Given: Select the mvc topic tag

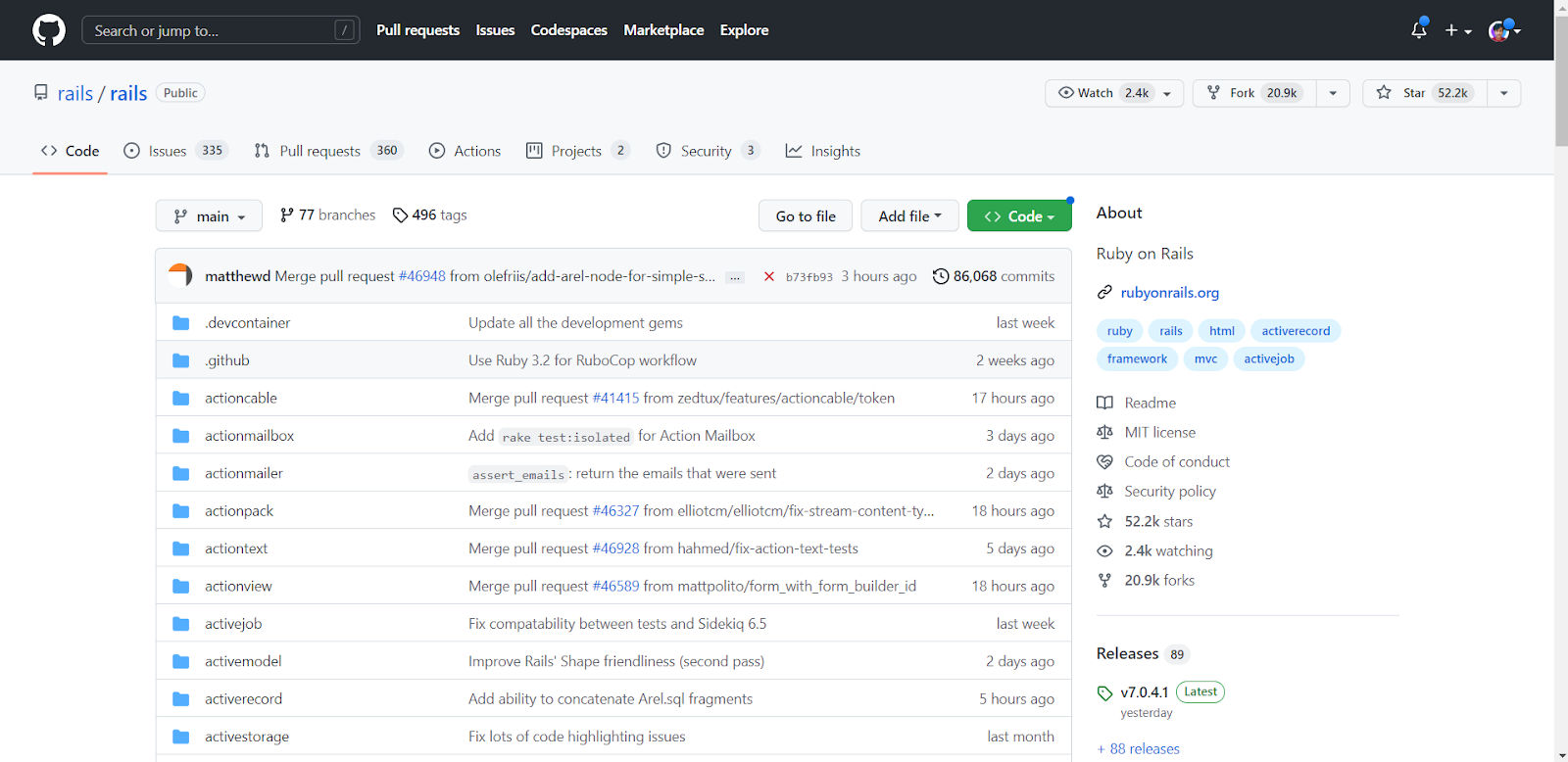Looking at the screenshot, I should coord(1205,358).
